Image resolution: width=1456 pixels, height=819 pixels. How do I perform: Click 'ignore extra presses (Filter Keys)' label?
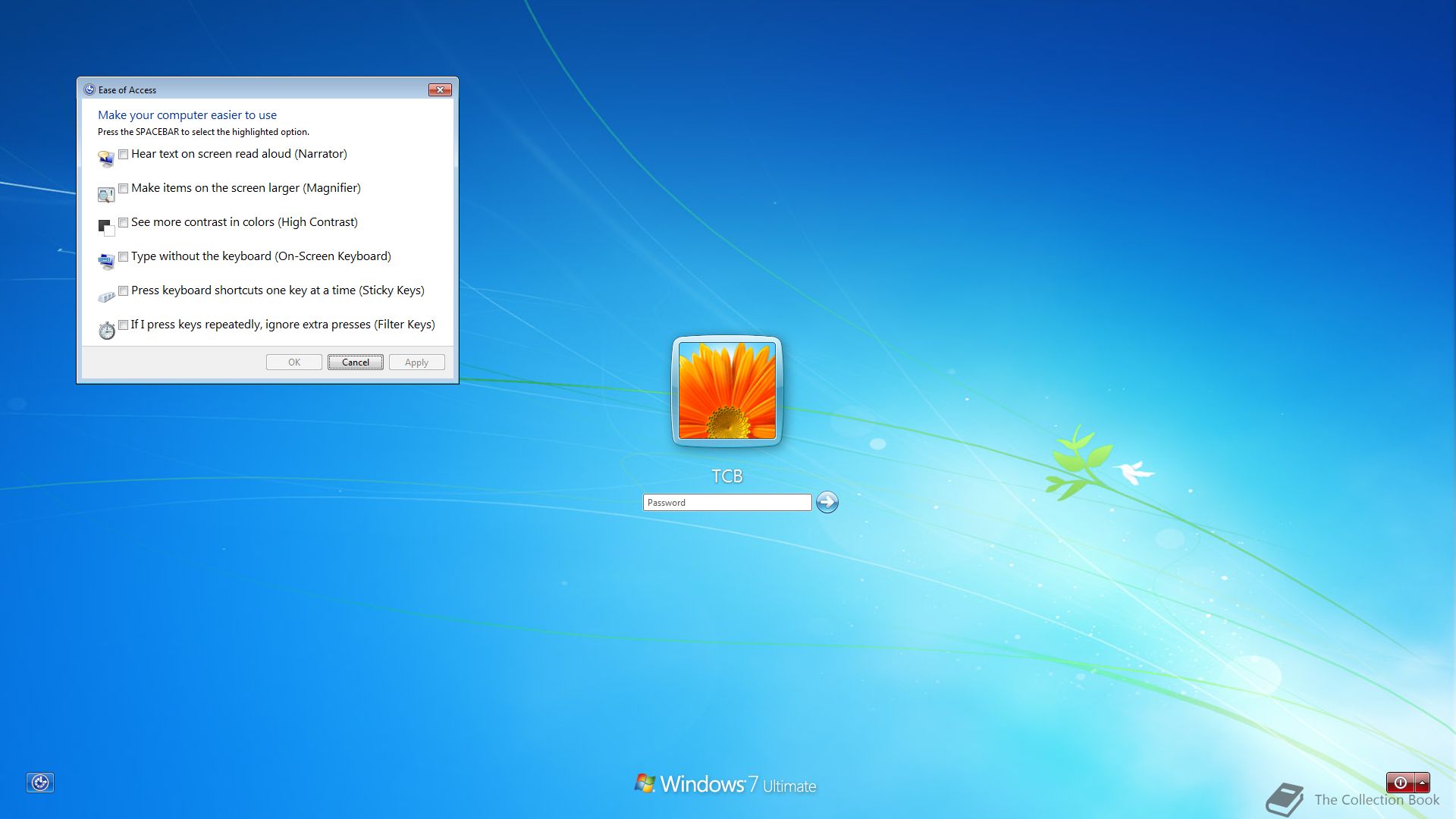350,325
